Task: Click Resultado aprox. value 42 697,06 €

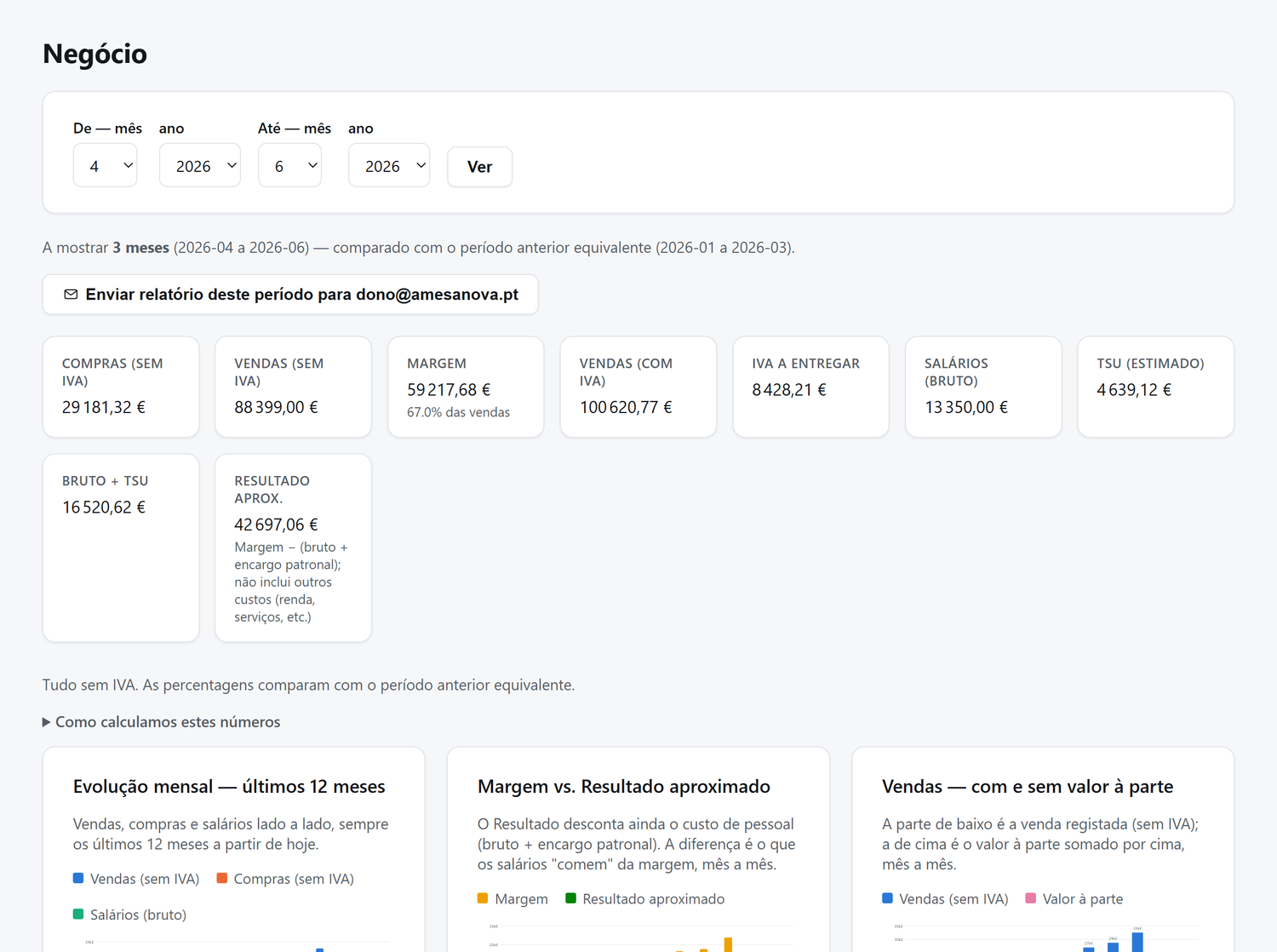Action: click(x=276, y=525)
